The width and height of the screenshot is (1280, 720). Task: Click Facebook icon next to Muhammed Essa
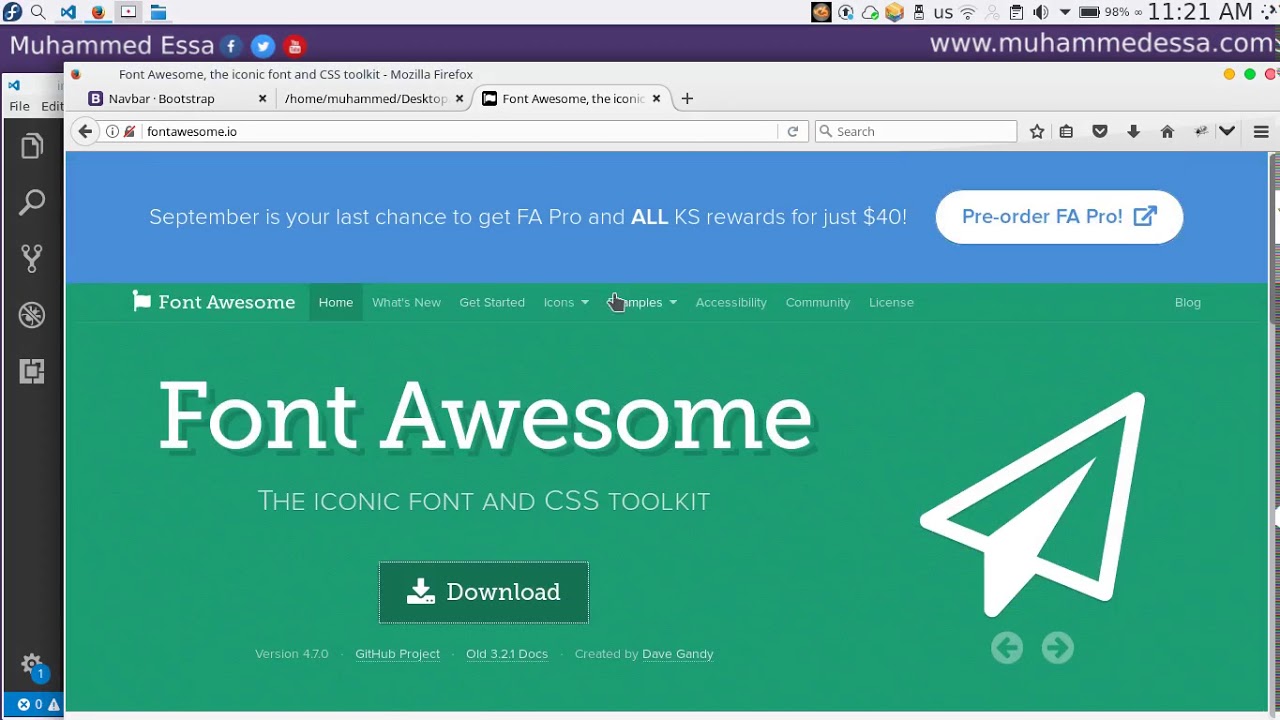click(x=231, y=46)
